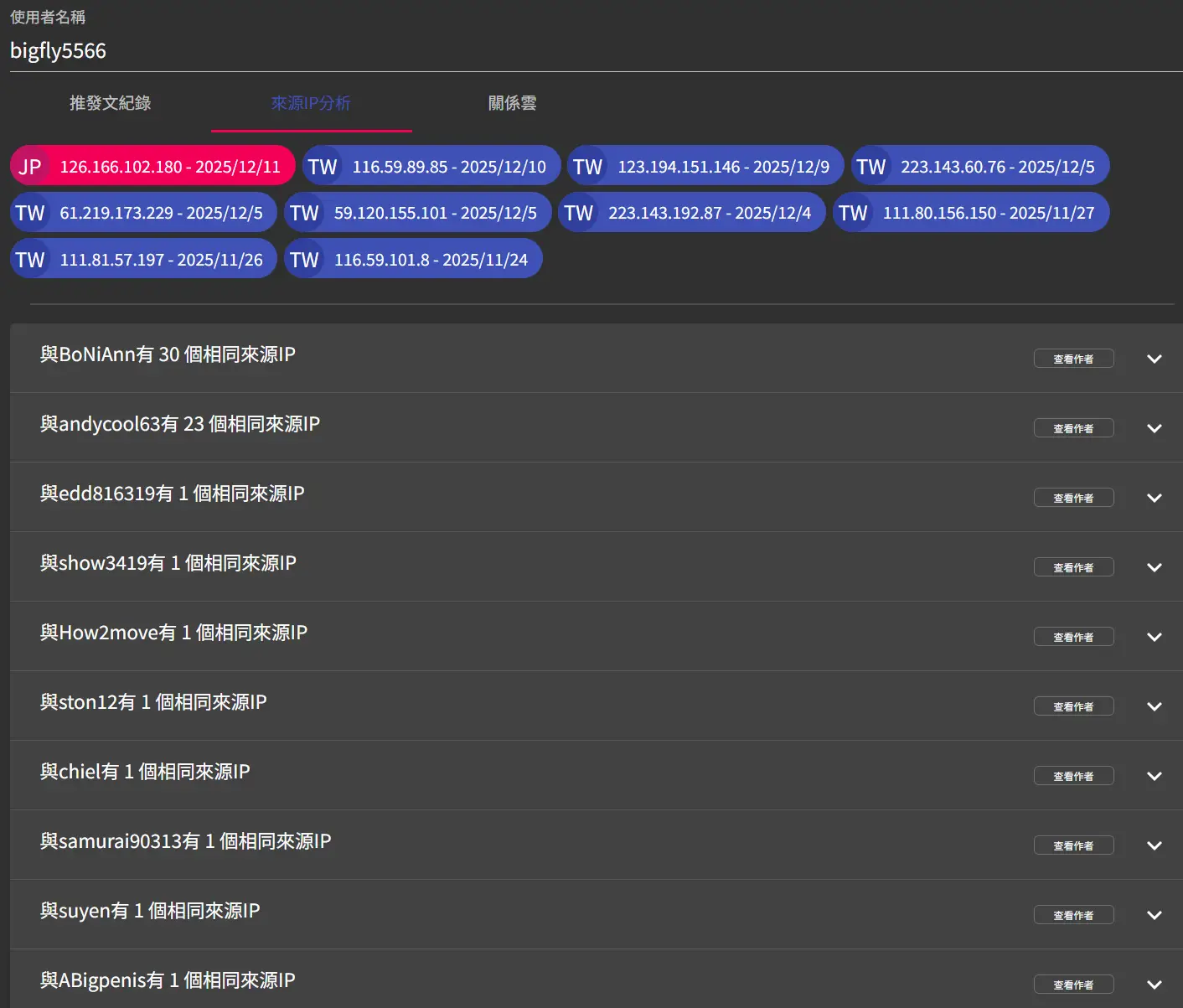Select the TW 223.143.60.76 IP chip
1183x1008 pixels.
pos(979,166)
